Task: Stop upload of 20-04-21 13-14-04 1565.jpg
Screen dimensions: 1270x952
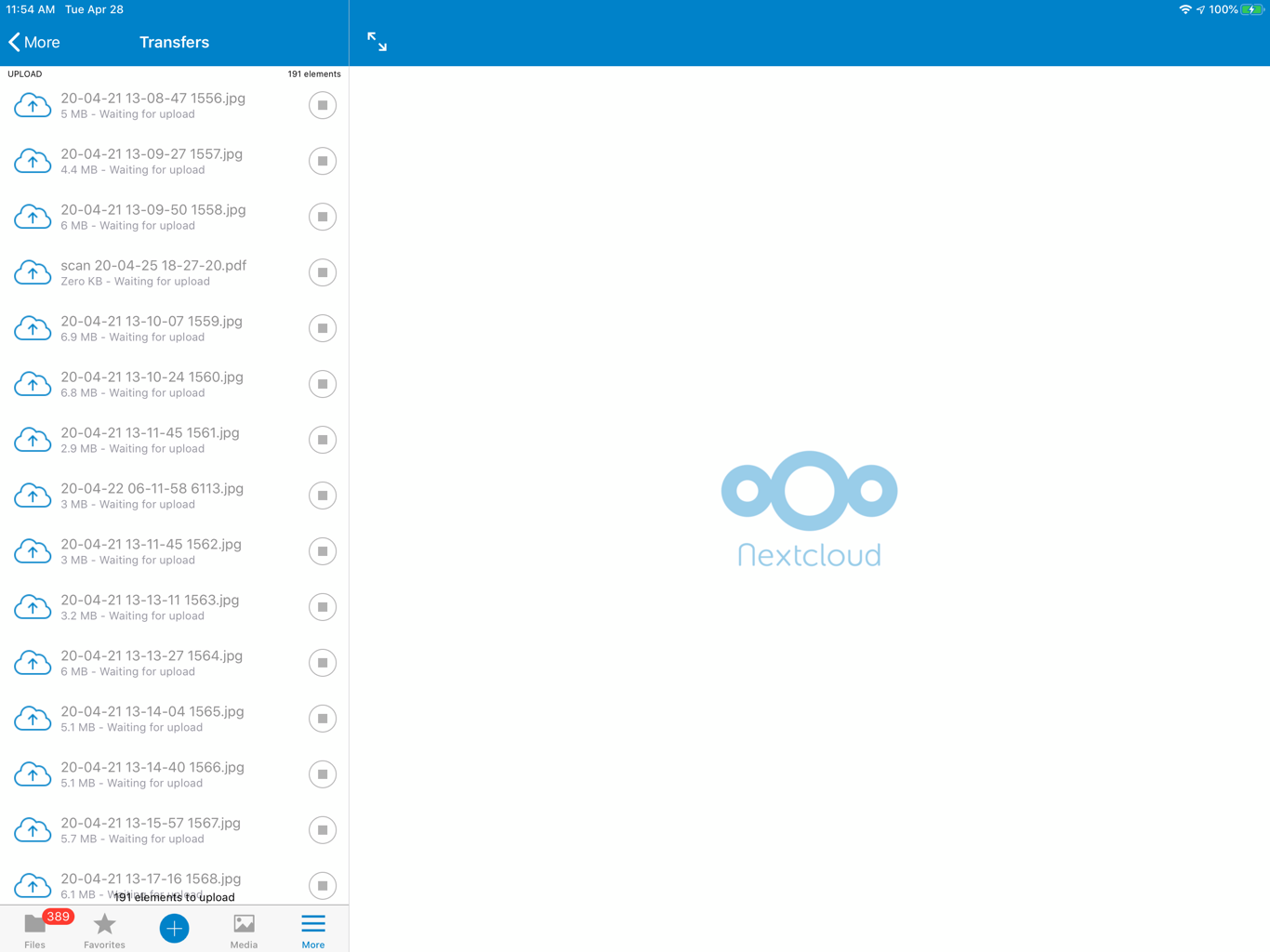Action: pyautogui.click(x=323, y=719)
